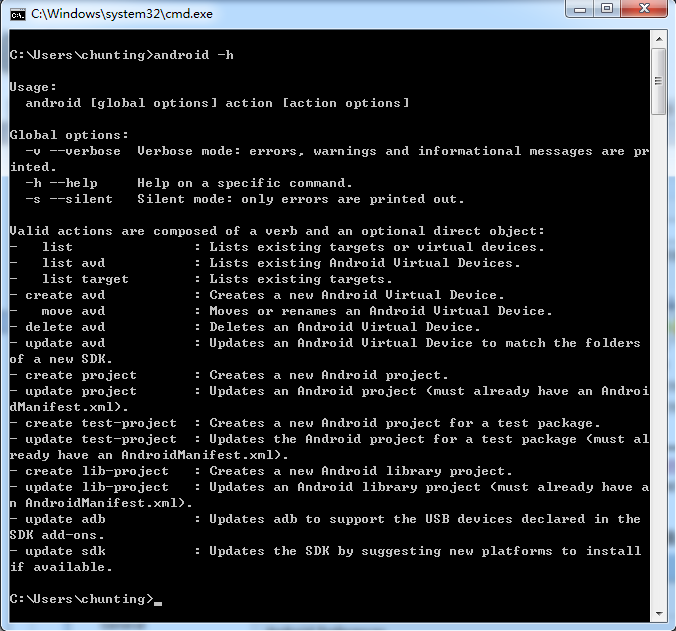Click the 'update adb' action row
Image resolution: width=676 pixels, height=631 pixels.
pyautogui.click(x=325, y=519)
